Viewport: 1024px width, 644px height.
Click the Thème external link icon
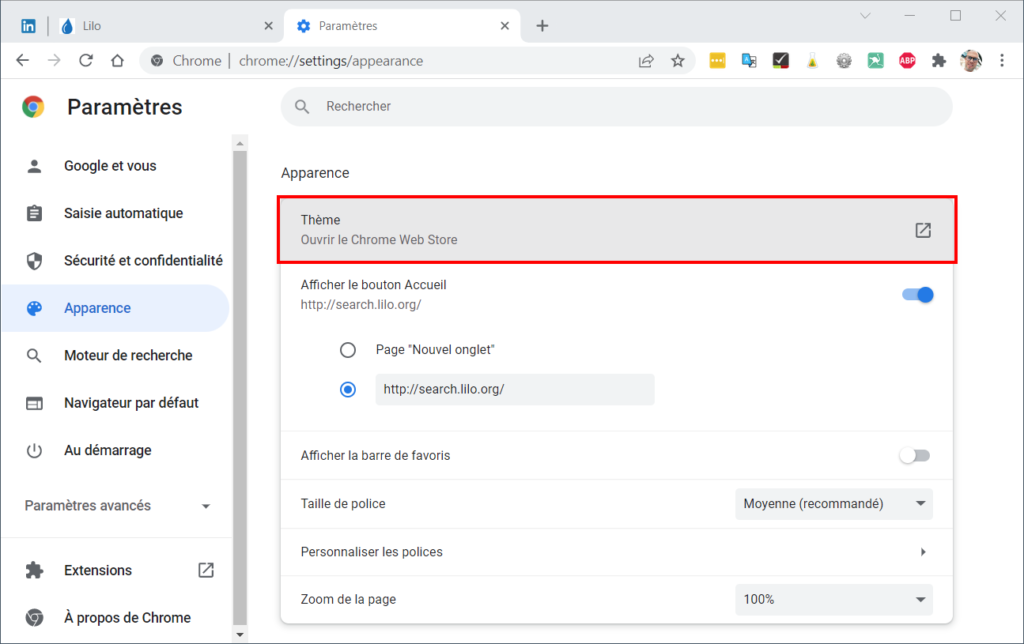[x=923, y=230]
